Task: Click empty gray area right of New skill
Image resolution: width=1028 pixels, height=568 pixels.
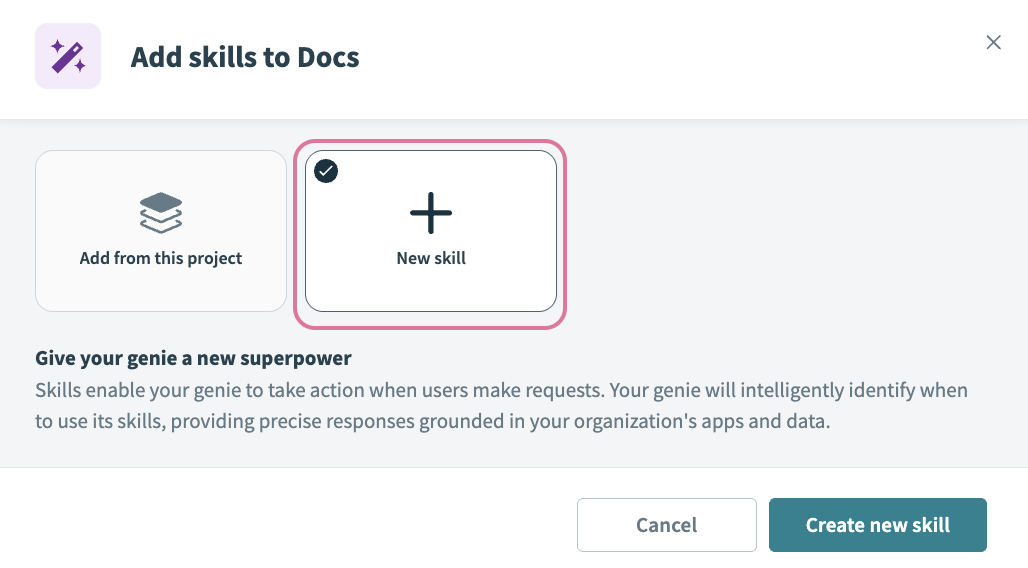Action: (x=790, y=230)
